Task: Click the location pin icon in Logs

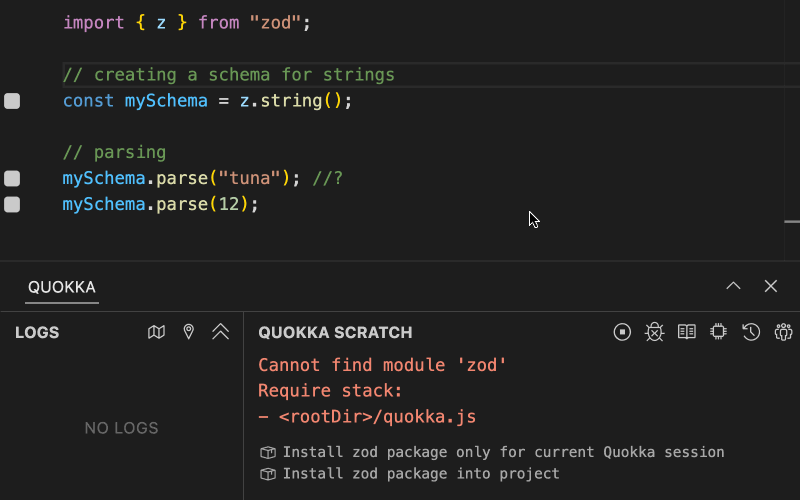Action: [x=189, y=332]
